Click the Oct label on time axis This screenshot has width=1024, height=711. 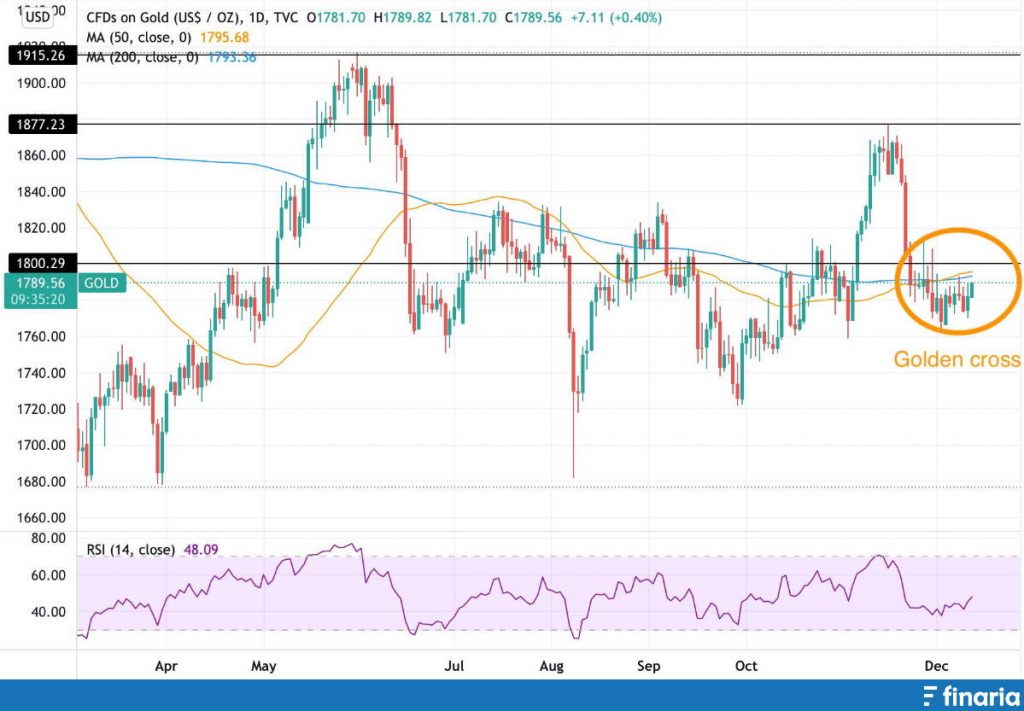746,667
